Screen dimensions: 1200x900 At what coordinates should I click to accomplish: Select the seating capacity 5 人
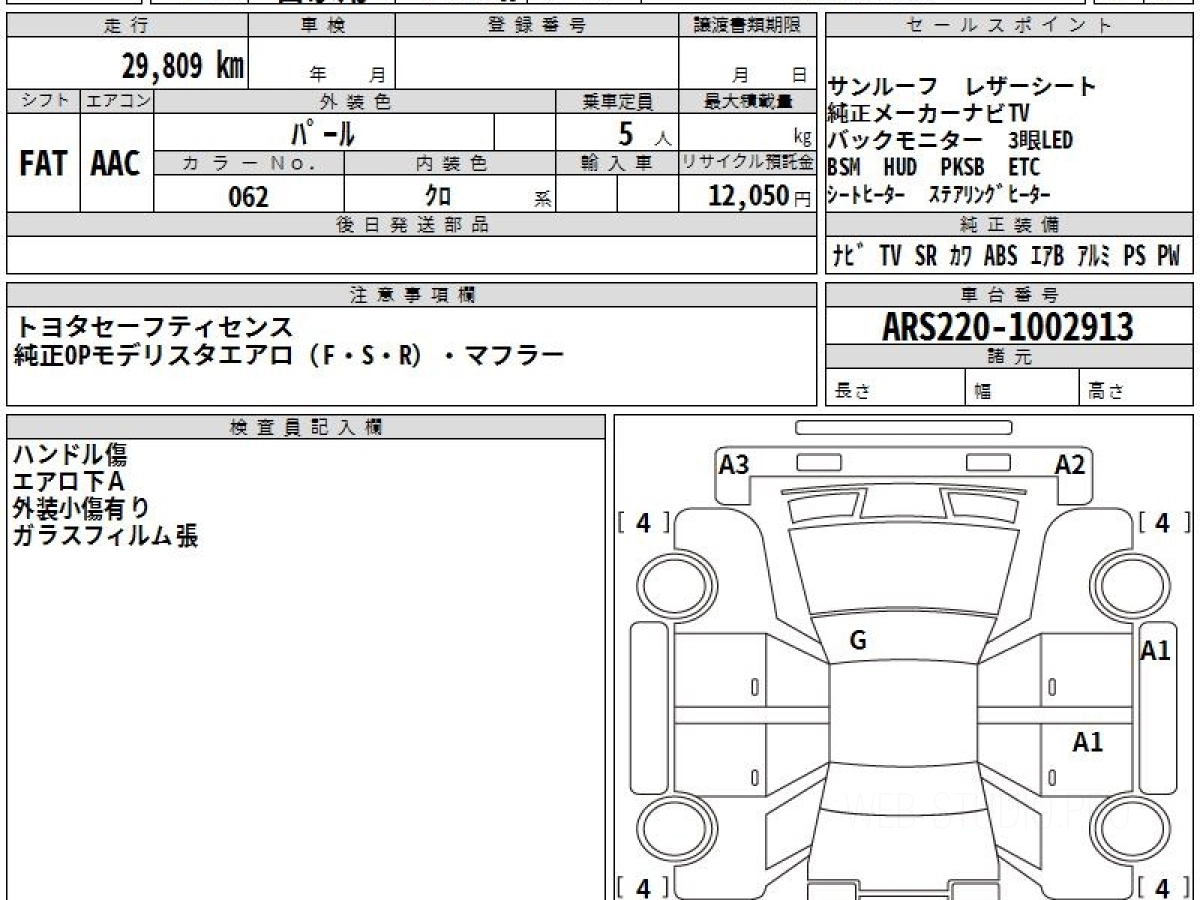(644, 132)
